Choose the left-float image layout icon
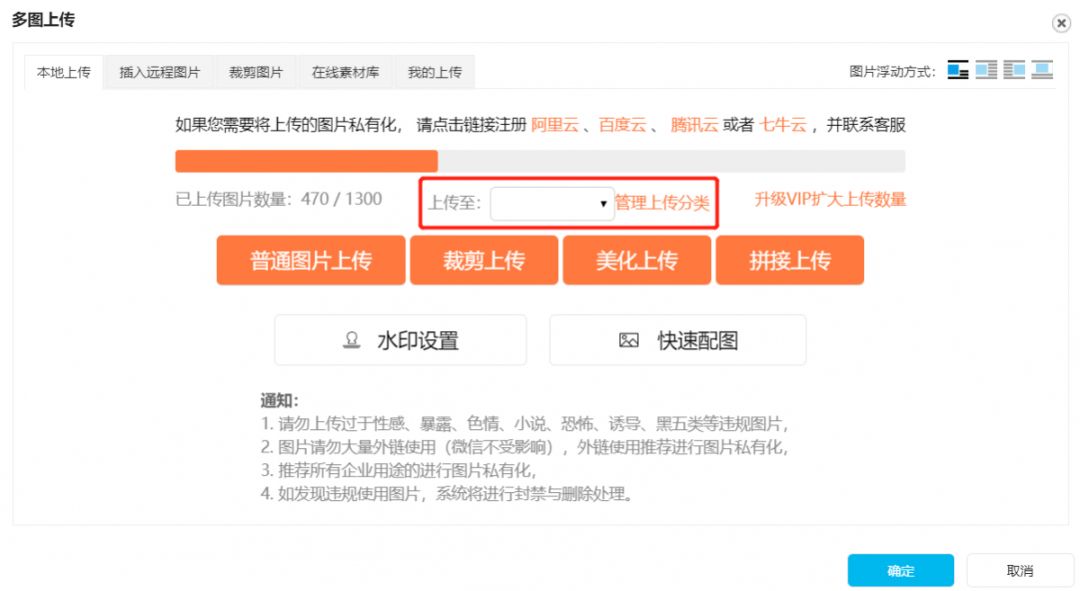The height and width of the screenshot is (591, 1080). tap(987, 71)
